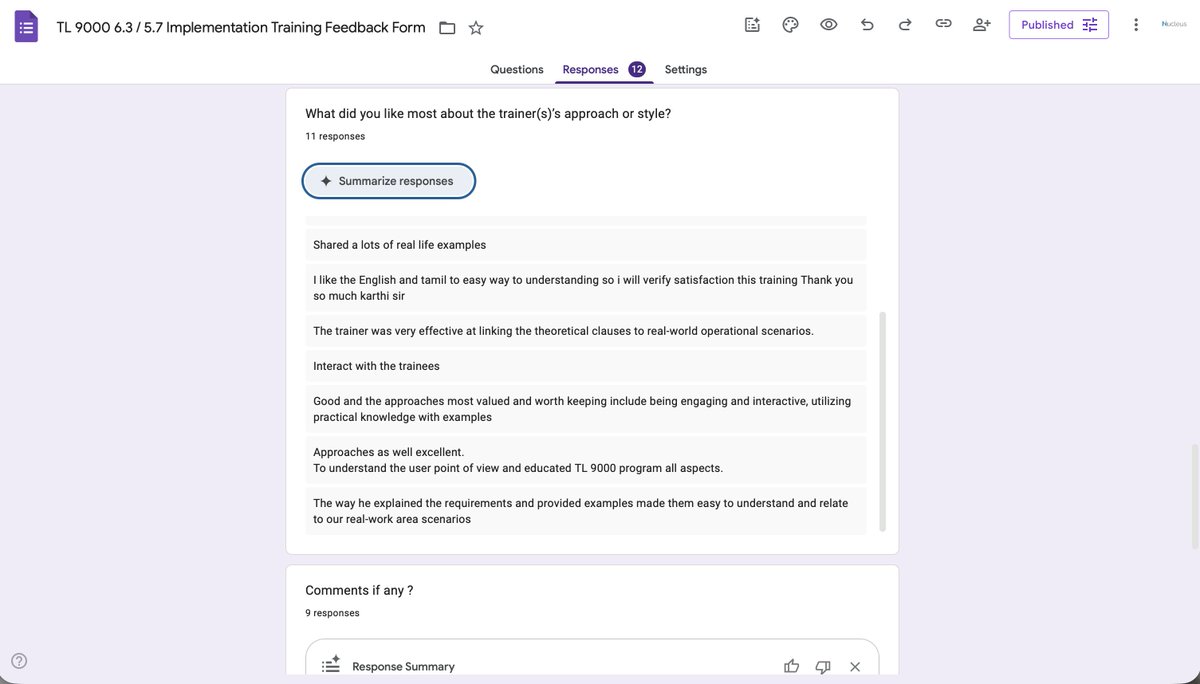Open help question-mark icon
Screen dimensions: 1200x684
[19, 660]
